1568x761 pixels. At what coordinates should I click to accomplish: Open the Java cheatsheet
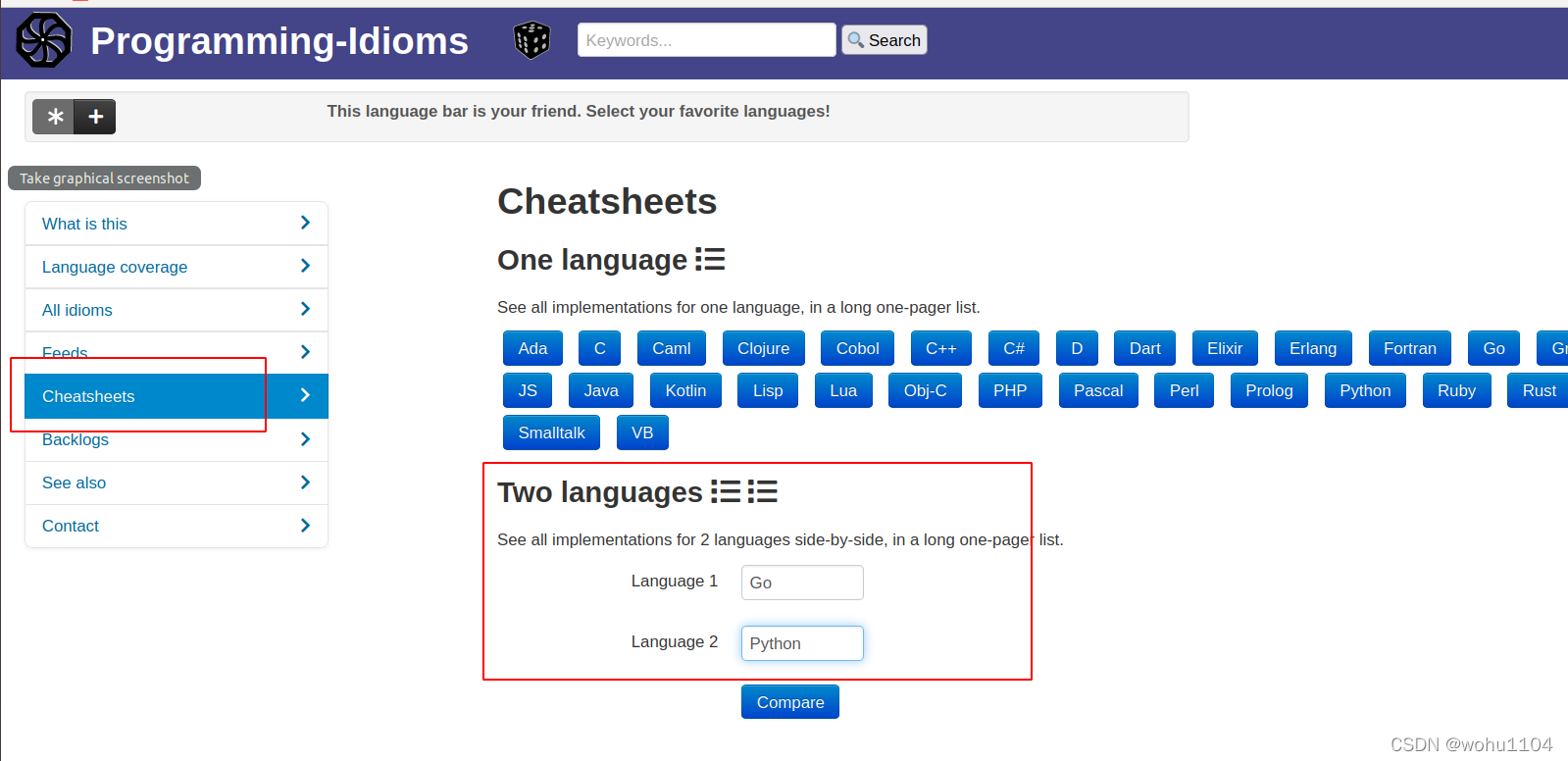click(x=601, y=390)
